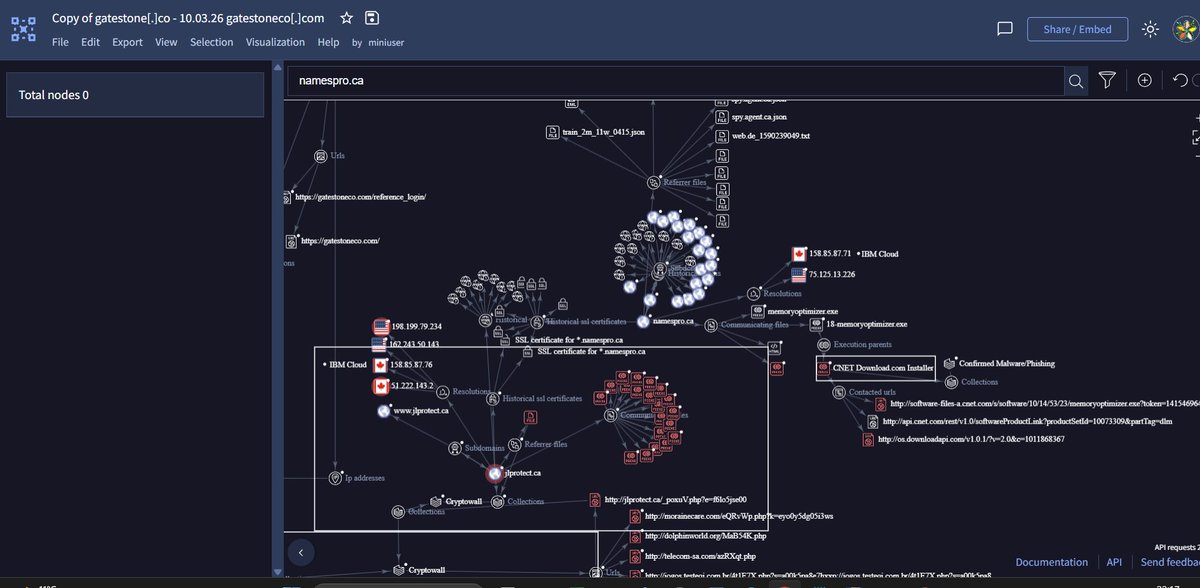Collapse the side panel with chevron button
The height and width of the screenshot is (588, 1200).
click(x=301, y=552)
